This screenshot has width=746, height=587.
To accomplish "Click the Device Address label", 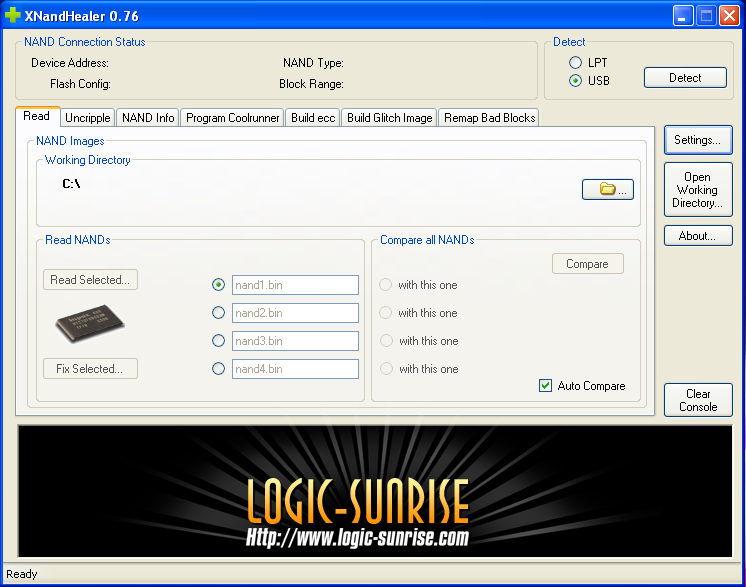I will pyautogui.click(x=70, y=63).
